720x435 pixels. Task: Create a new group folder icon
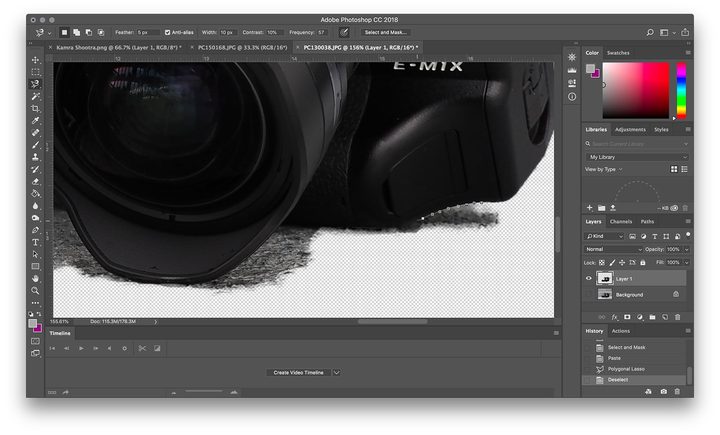tap(652, 317)
